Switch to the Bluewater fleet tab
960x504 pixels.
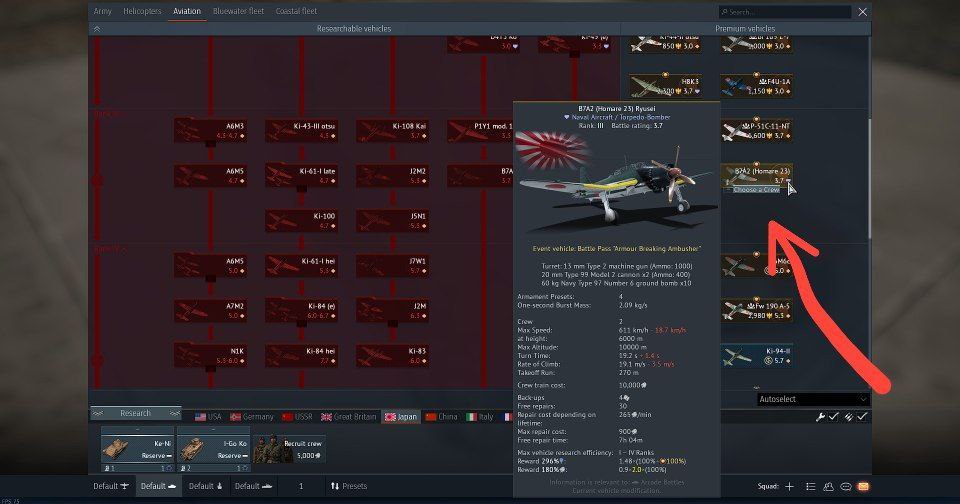236,11
